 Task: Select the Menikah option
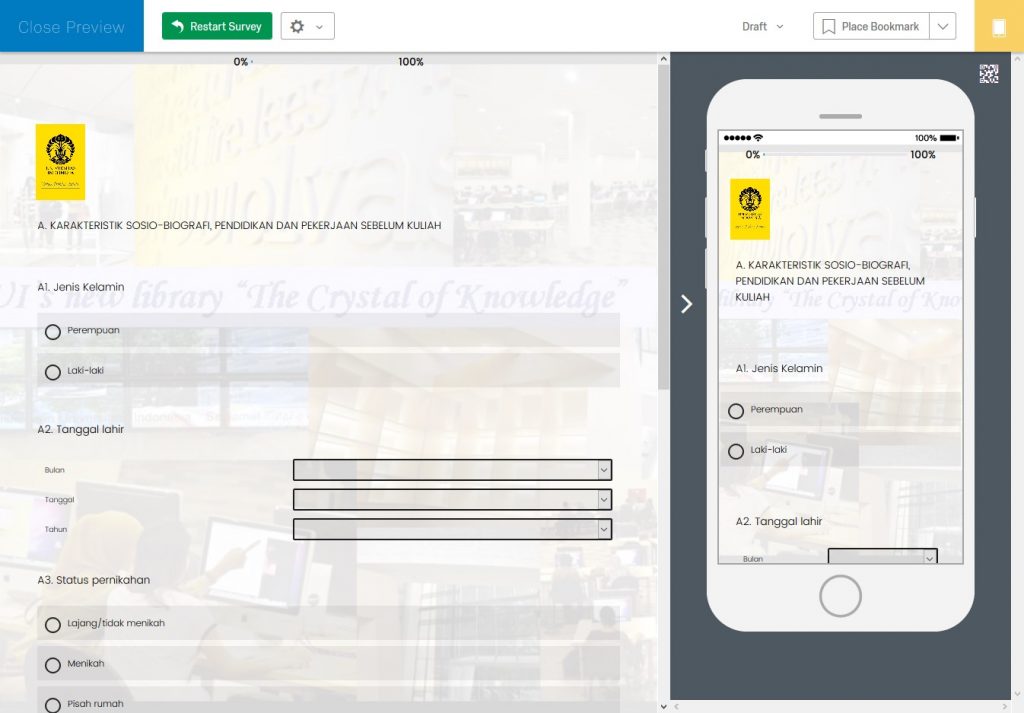(328, 664)
